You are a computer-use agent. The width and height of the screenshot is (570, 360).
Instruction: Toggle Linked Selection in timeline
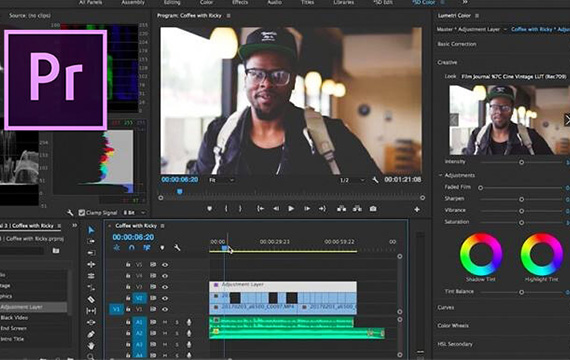point(146,248)
